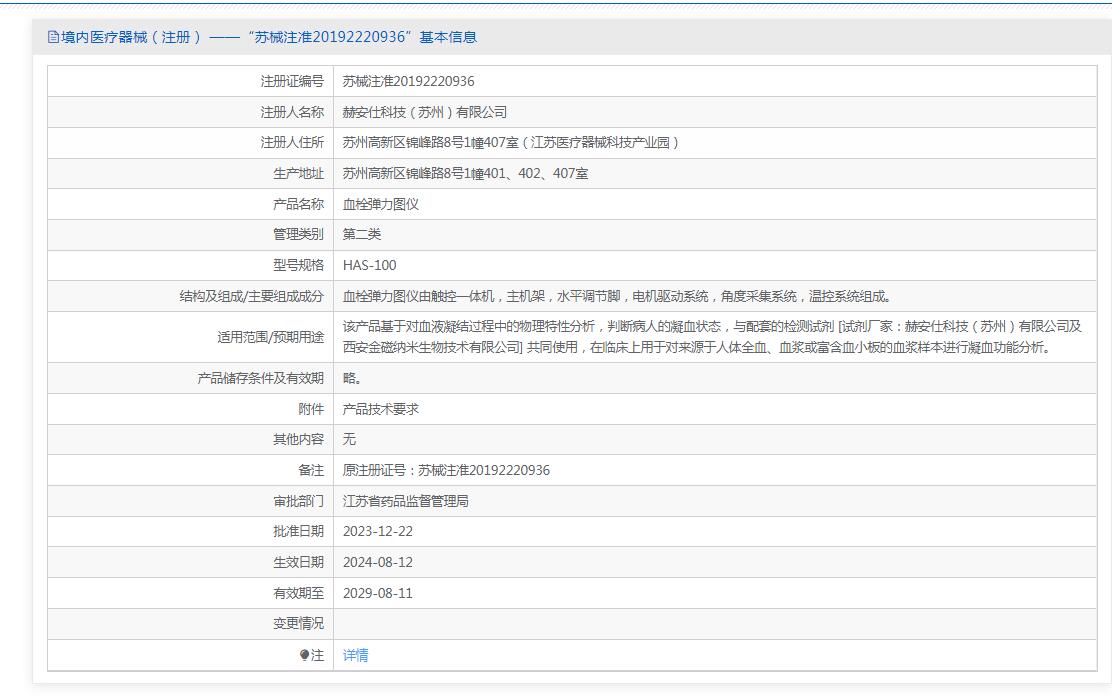The width and height of the screenshot is (1112, 700).
Task: Select the 注册证编号 value 苏械注准20192220936
Action: [x=408, y=81]
